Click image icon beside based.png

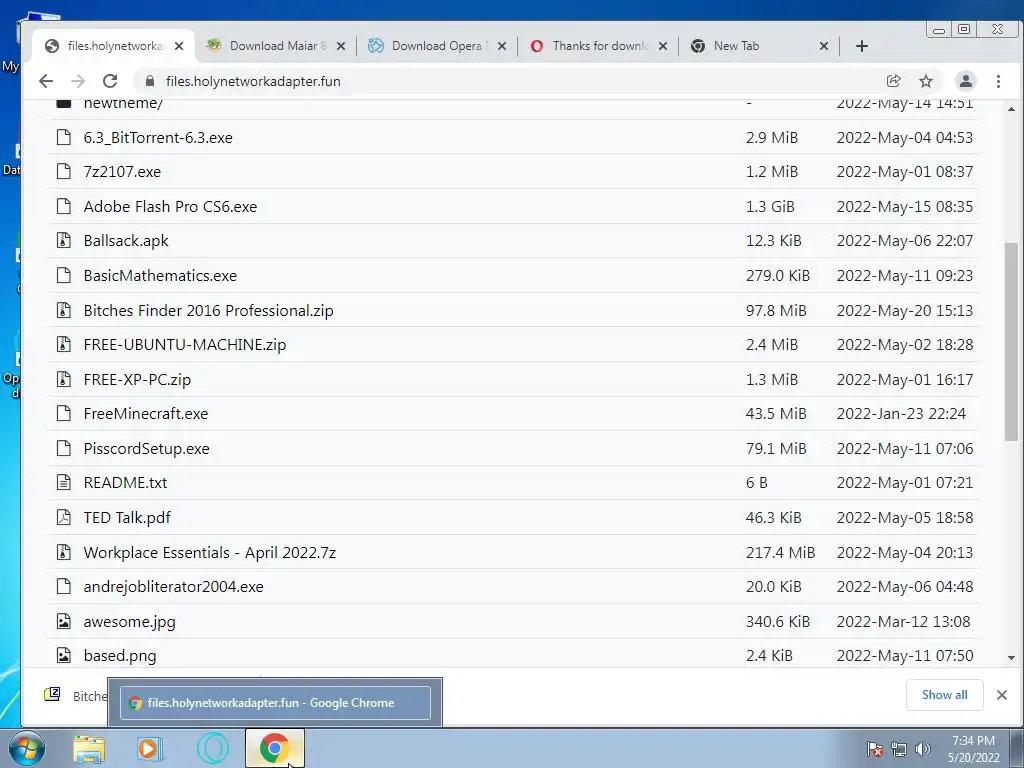point(63,655)
